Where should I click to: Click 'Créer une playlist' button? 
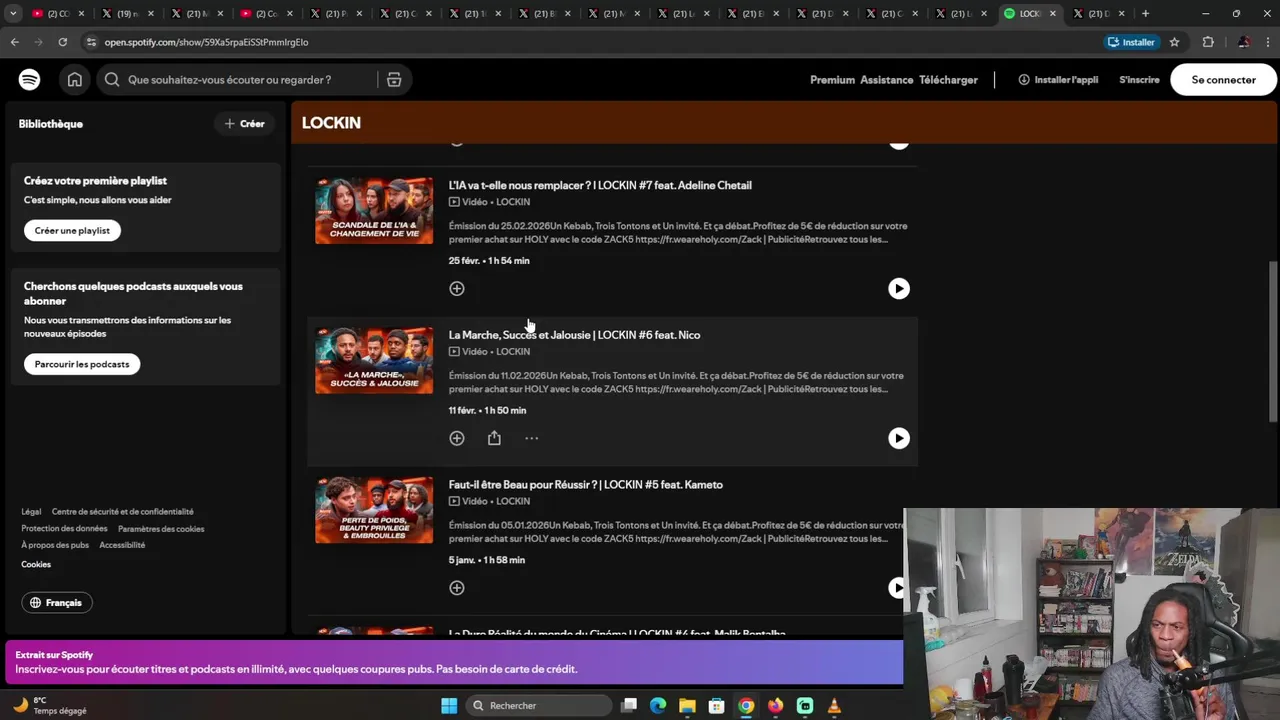72,230
